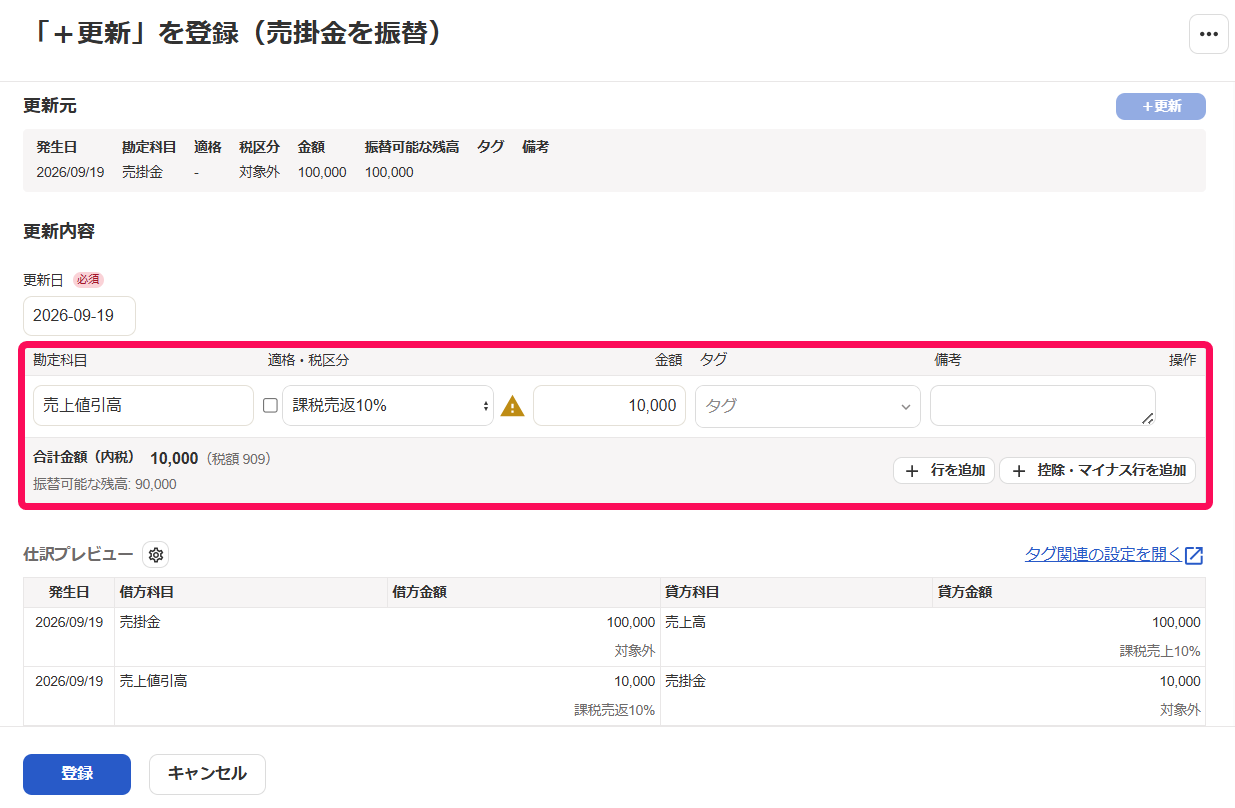Open the 課税売返10% tax category dropdown
This screenshot has height=808, width=1235.
click(x=388, y=406)
